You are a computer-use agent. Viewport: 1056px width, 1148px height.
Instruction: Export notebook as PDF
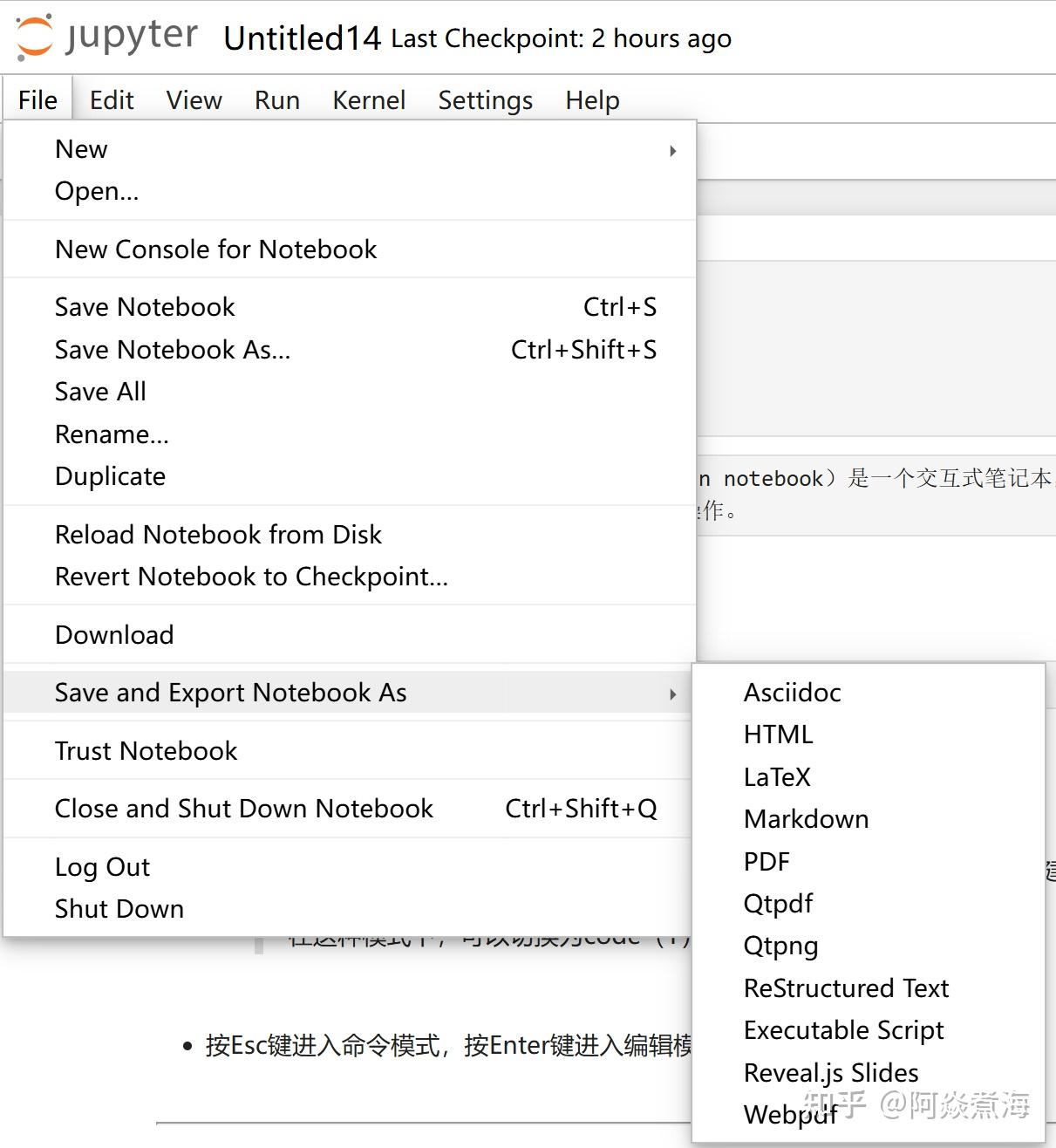766,861
